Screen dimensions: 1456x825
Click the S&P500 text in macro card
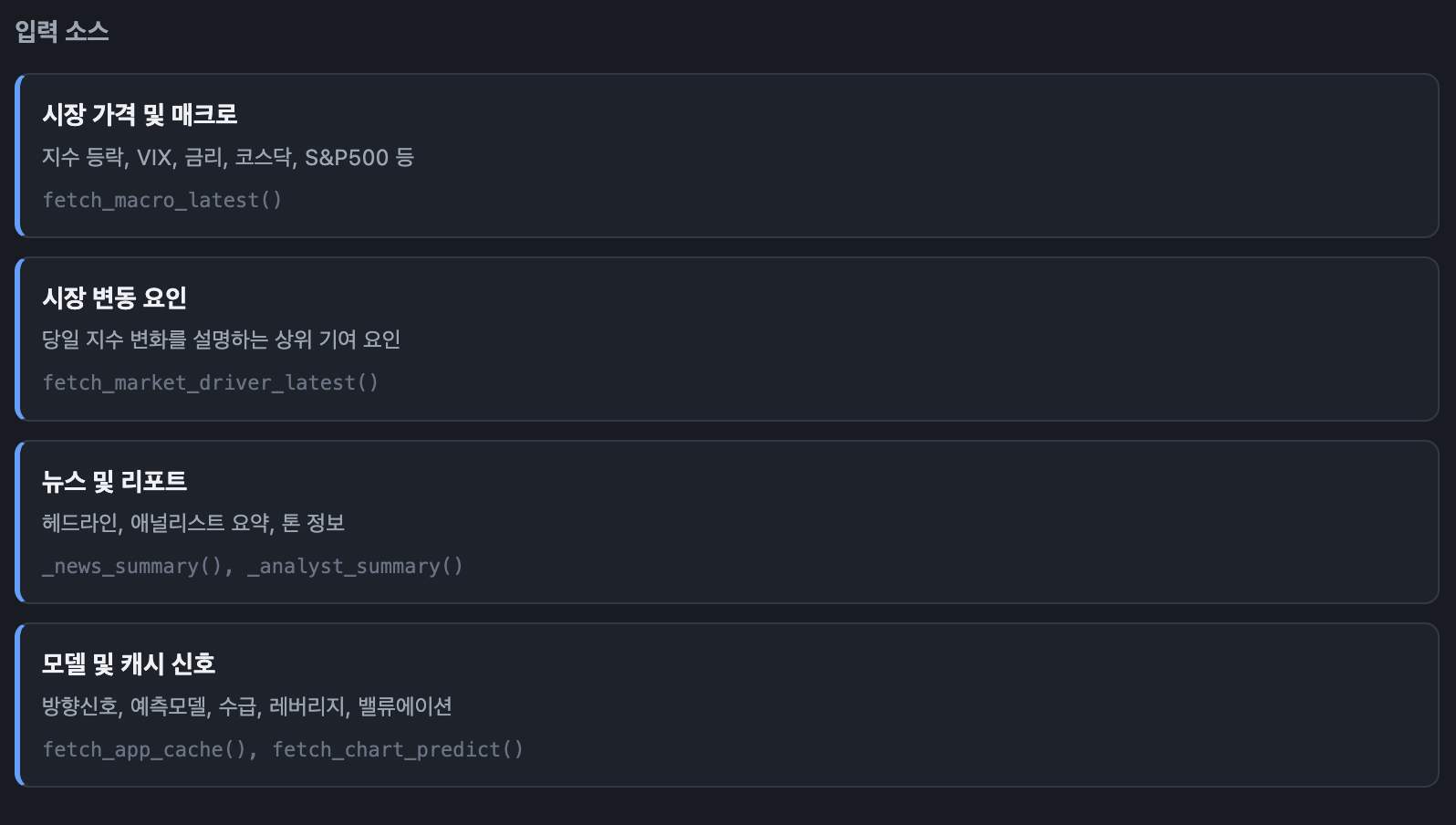pos(347,157)
